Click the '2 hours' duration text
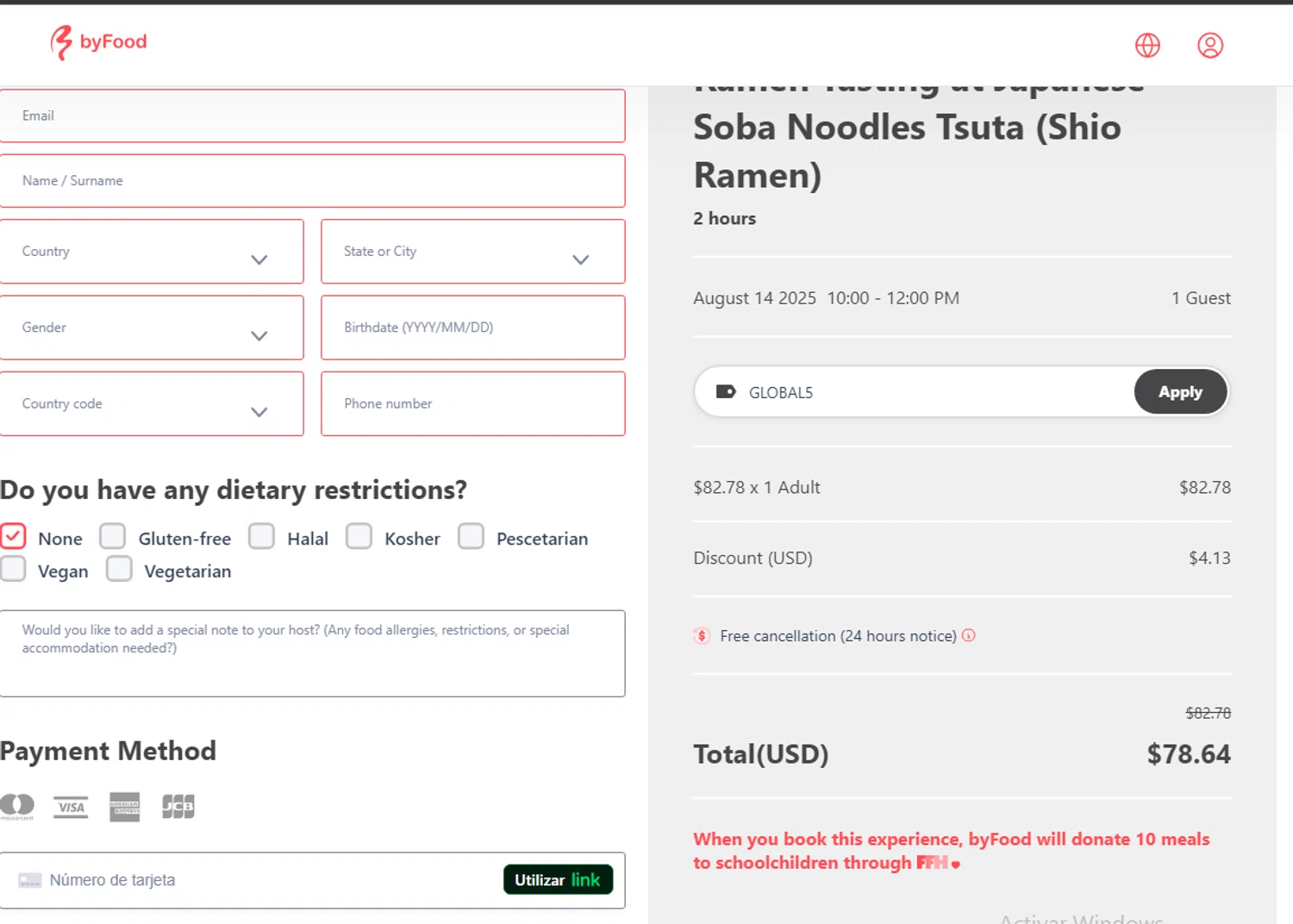Image resolution: width=1293 pixels, height=924 pixels. click(x=724, y=219)
